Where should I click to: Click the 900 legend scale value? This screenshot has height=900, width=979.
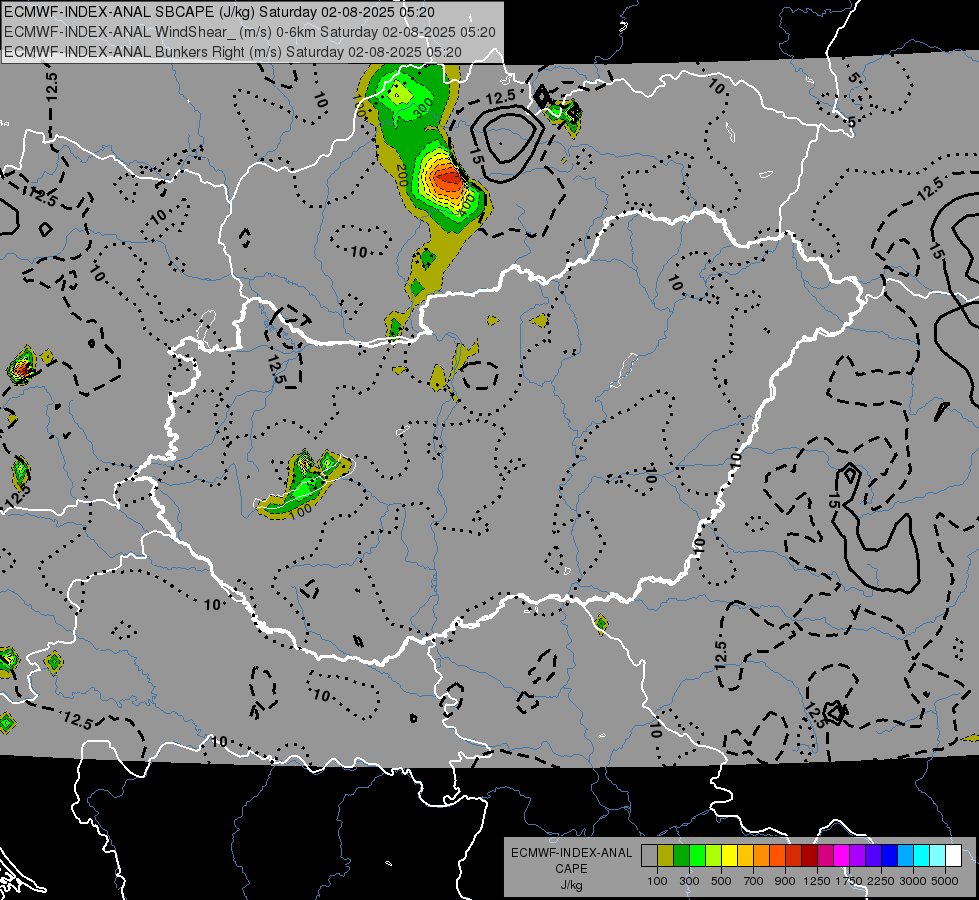click(x=785, y=881)
